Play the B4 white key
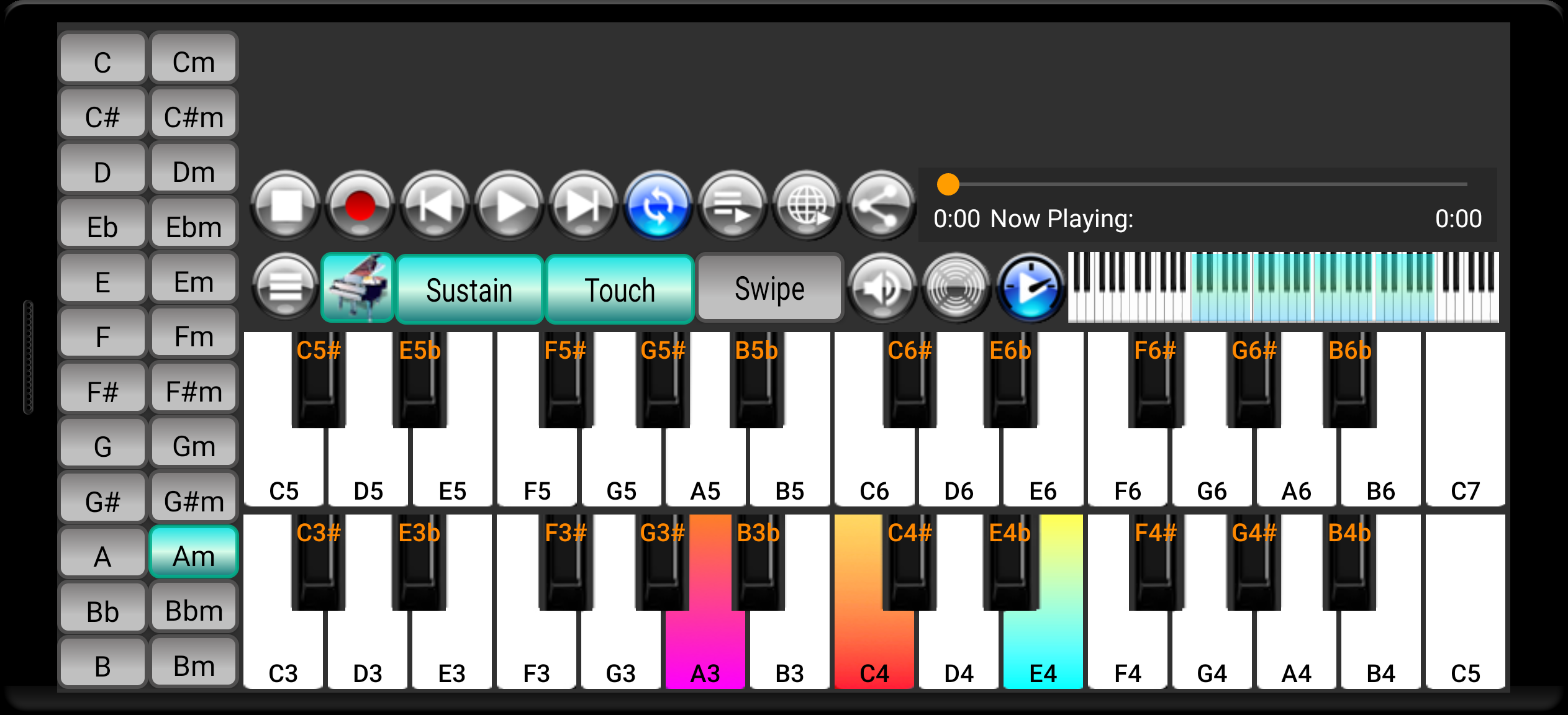 1381,649
